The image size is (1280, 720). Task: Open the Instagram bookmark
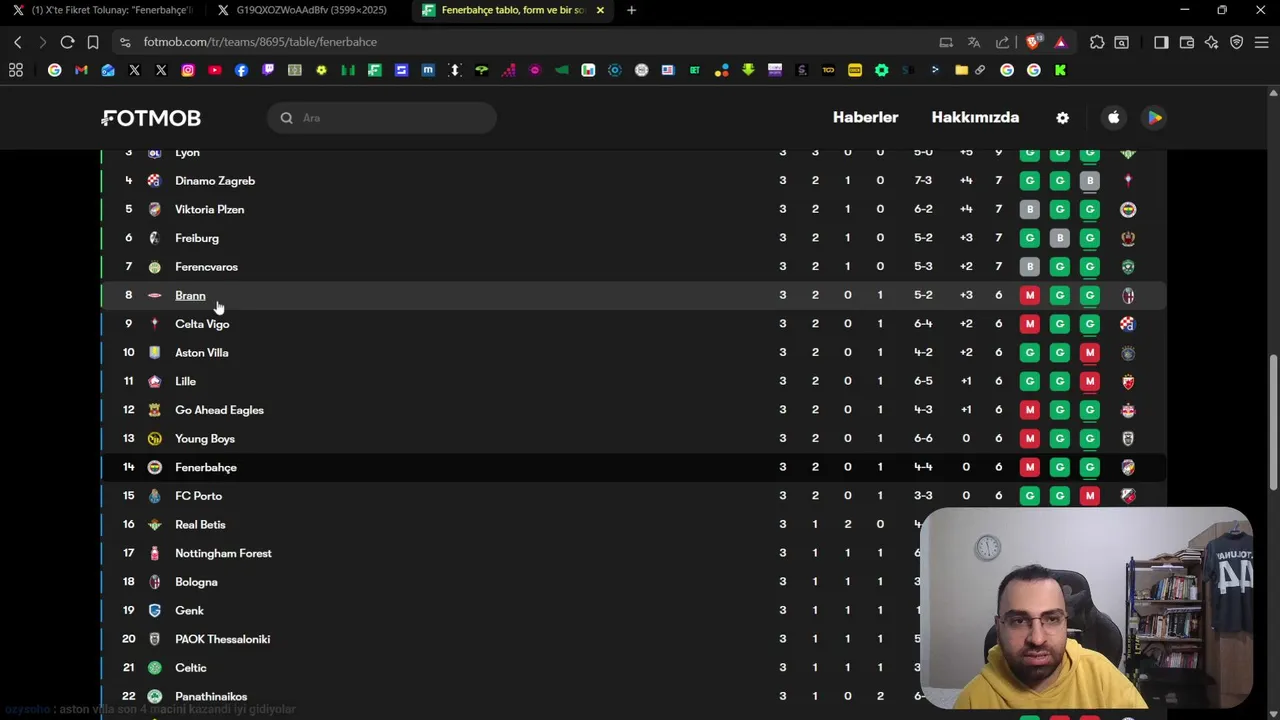[x=188, y=70]
